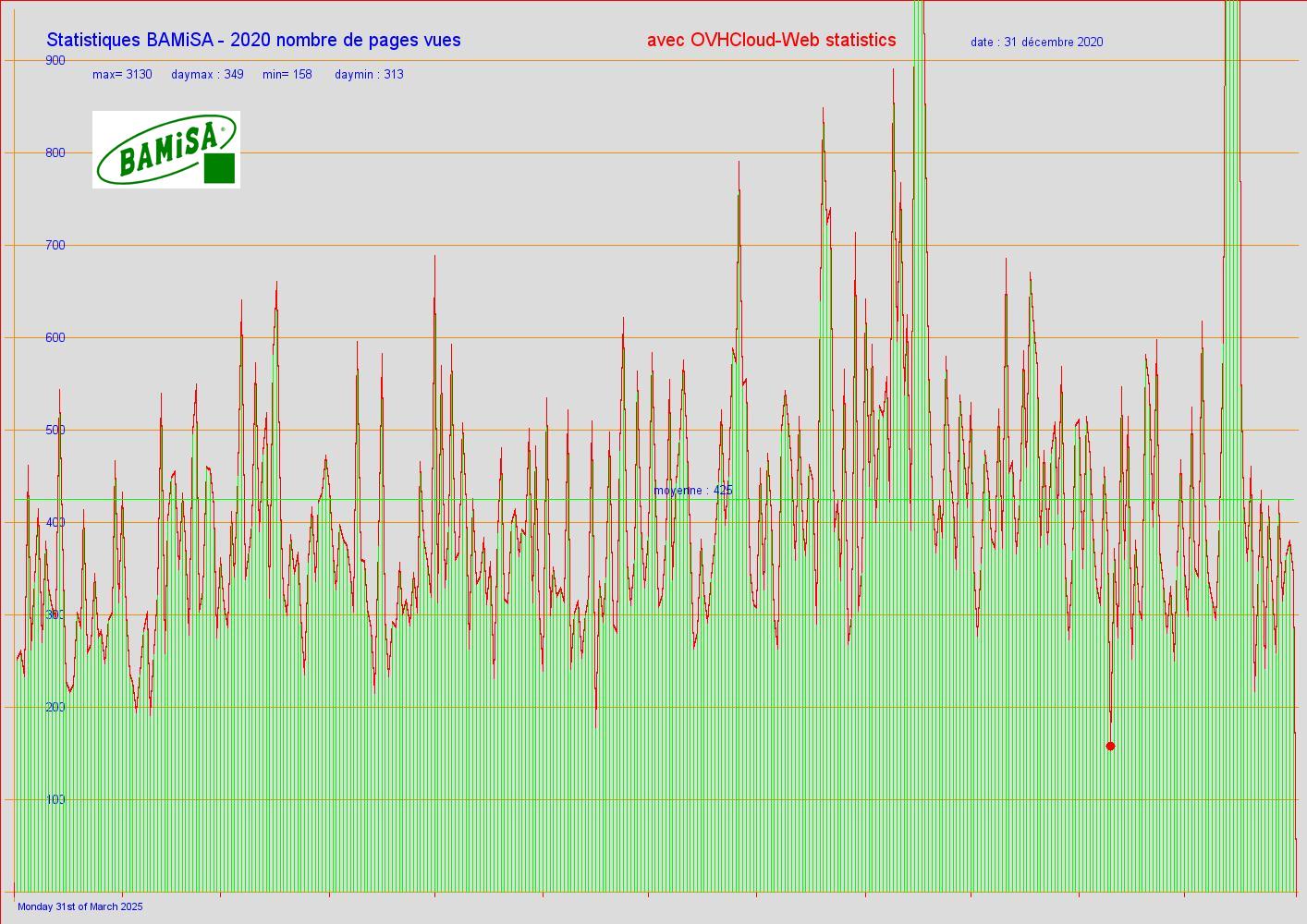The height and width of the screenshot is (924, 1307).
Task: Click the green square in the BAMiSA logo
Action: pos(219,169)
